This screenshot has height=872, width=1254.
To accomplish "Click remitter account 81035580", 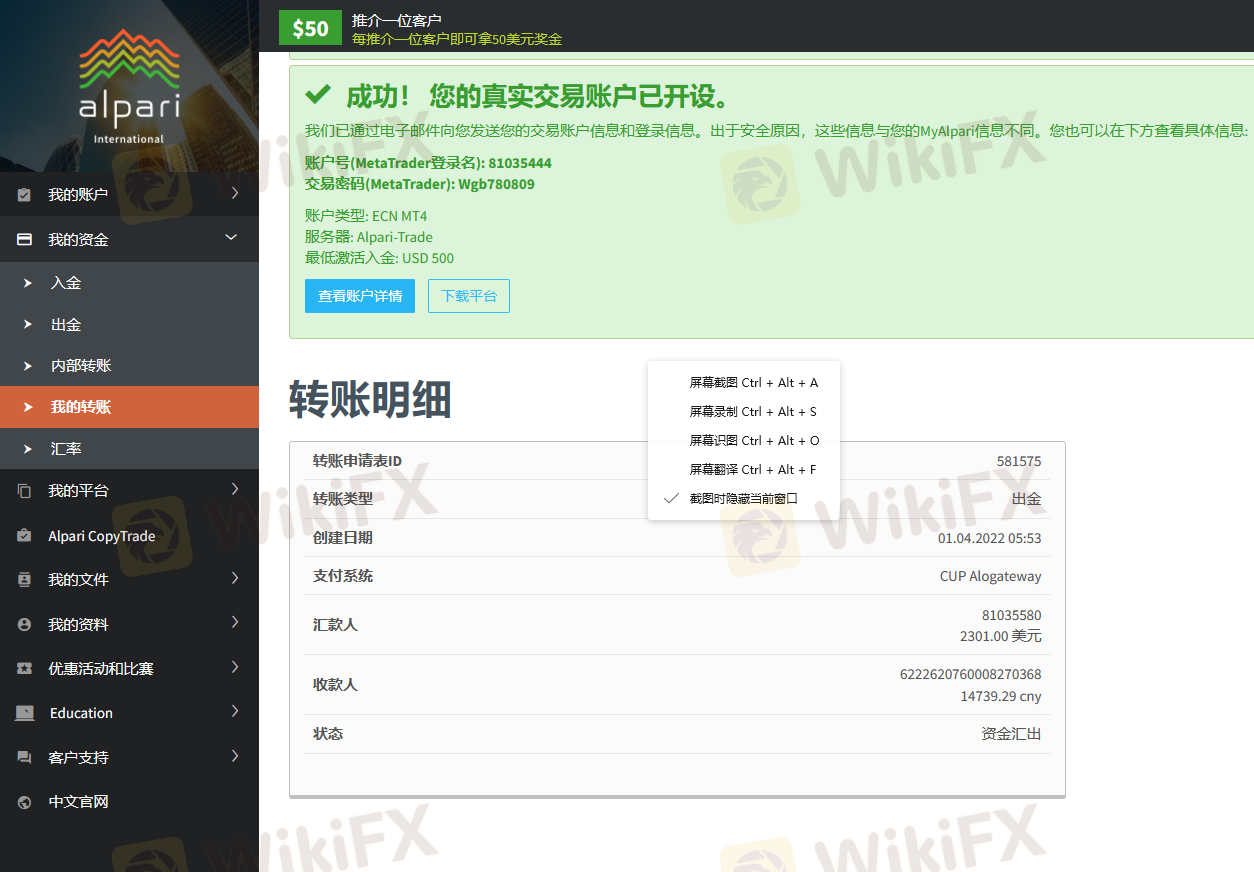I will pyautogui.click(x=1011, y=615).
